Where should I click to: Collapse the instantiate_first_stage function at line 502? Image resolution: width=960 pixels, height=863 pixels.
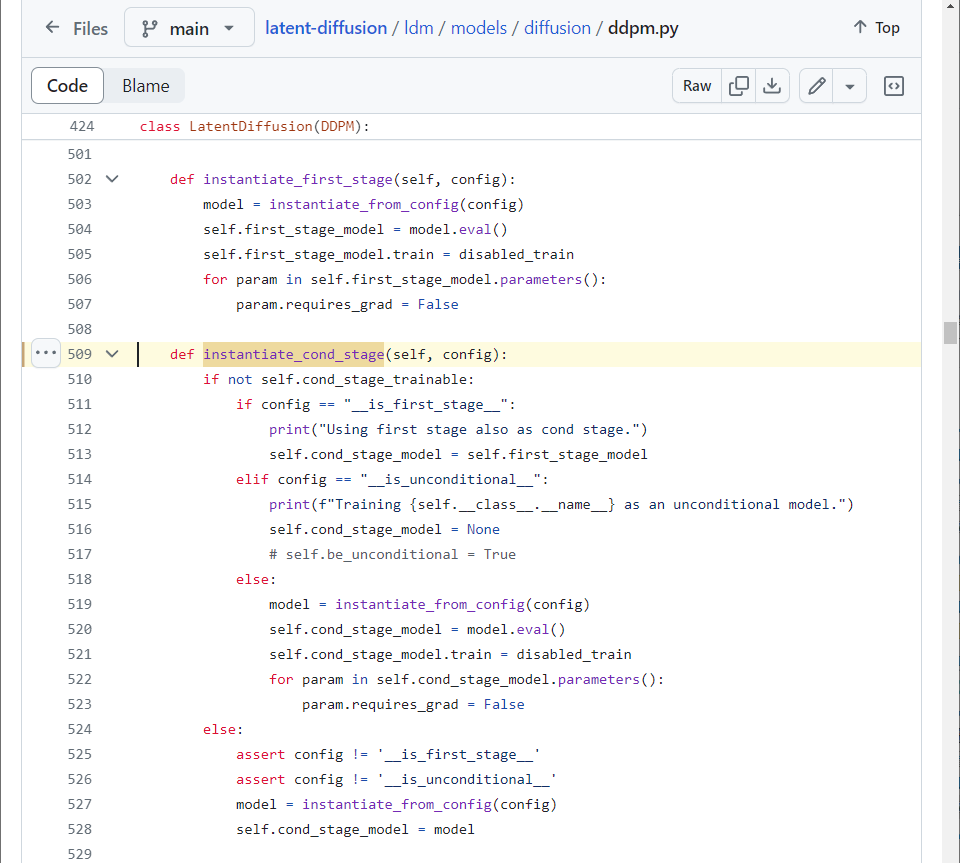click(x=112, y=179)
